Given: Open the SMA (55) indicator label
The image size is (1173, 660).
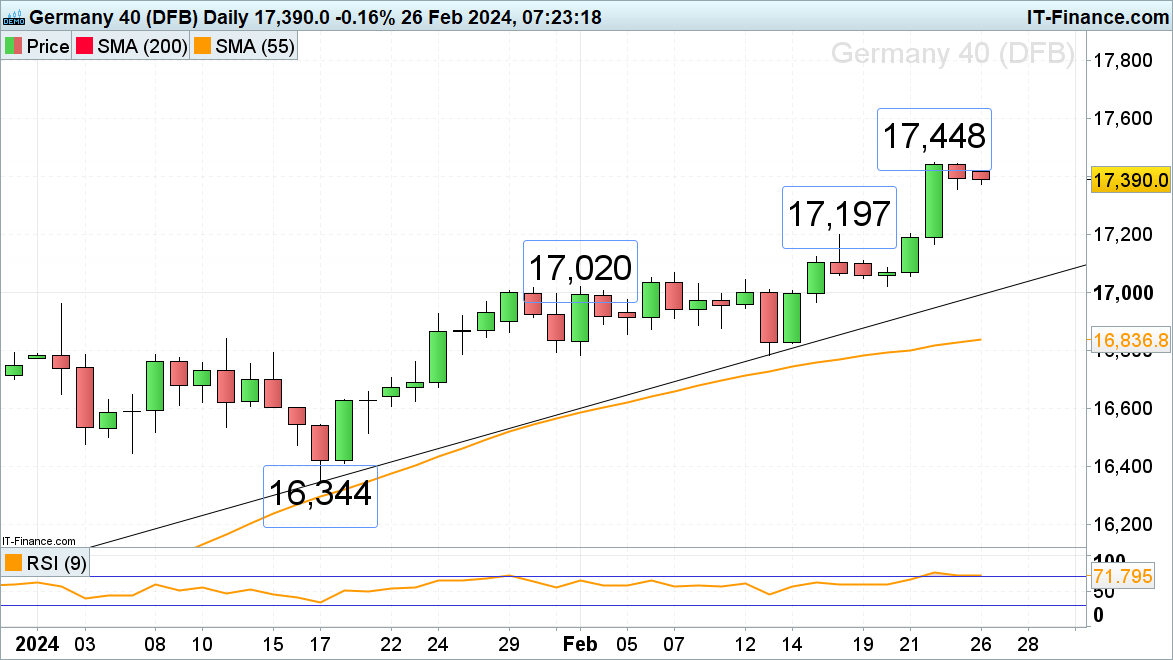Looking at the screenshot, I should coord(255,46).
